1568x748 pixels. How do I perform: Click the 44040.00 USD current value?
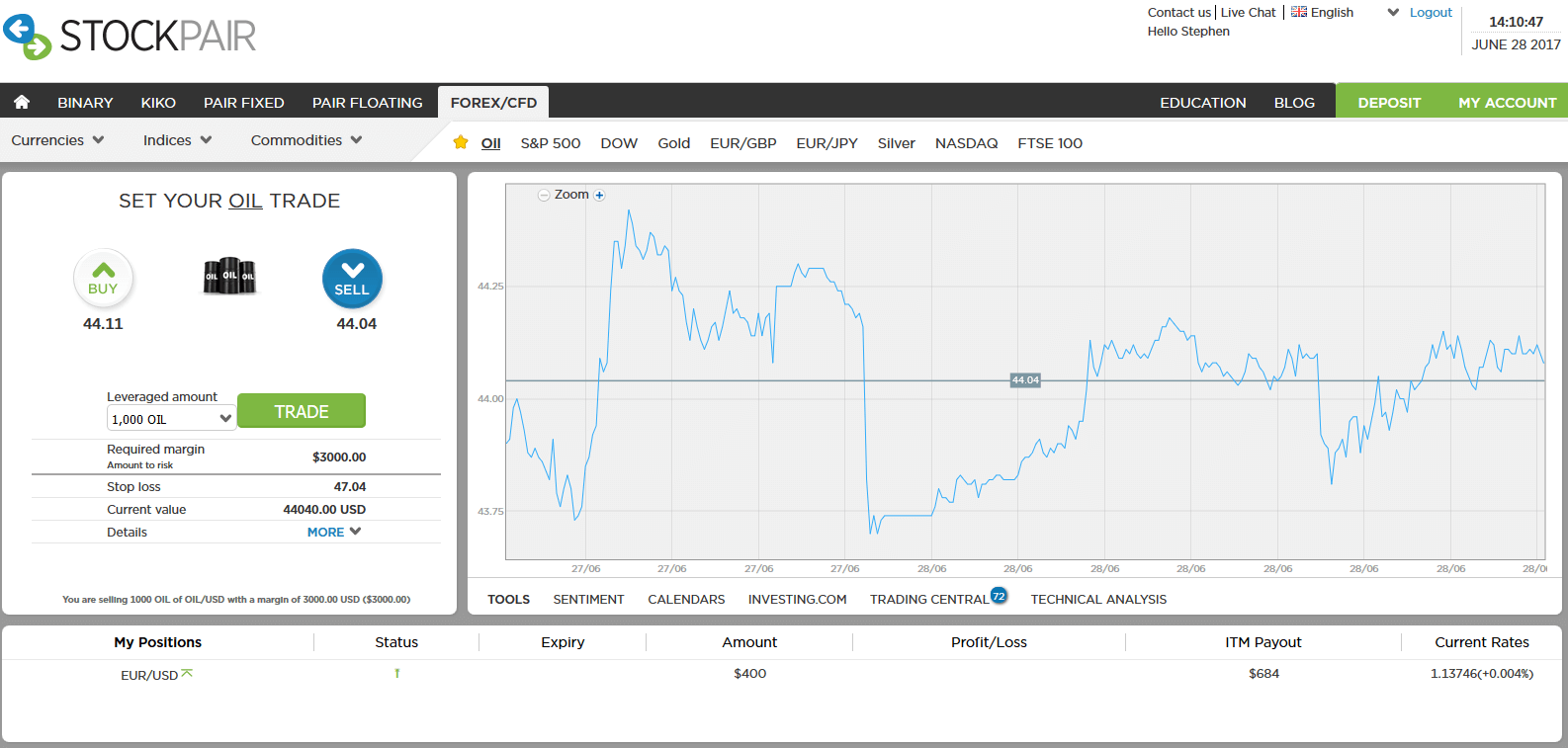324,510
